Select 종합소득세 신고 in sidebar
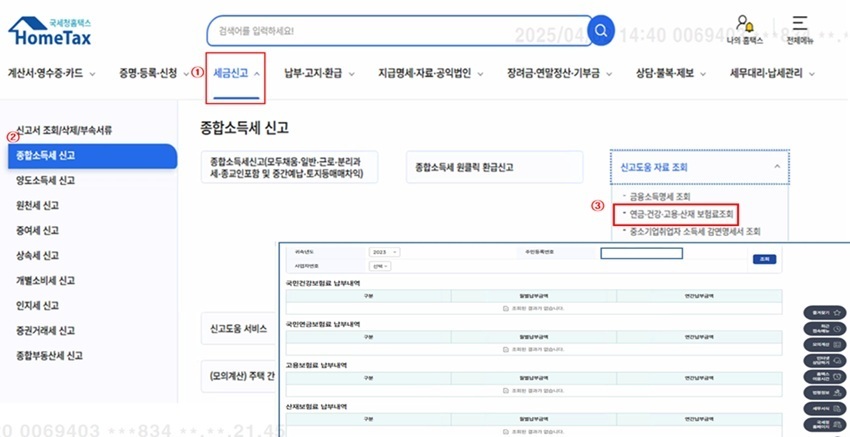 point(93,156)
